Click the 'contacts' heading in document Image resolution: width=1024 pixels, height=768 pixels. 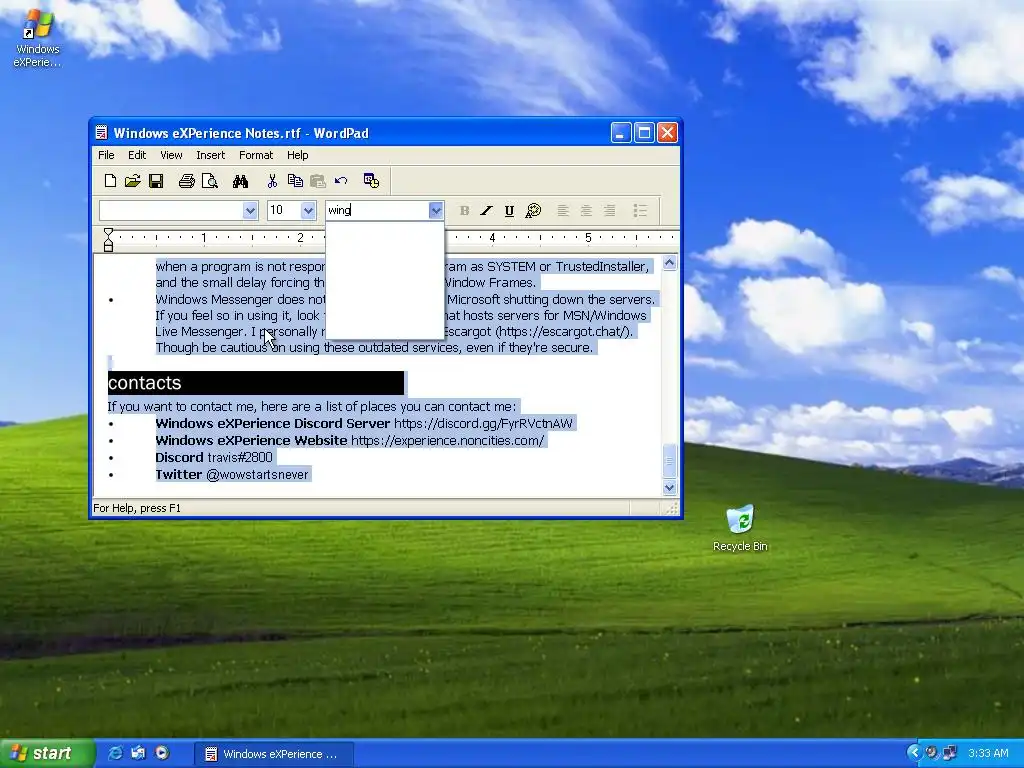tap(144, 383)
